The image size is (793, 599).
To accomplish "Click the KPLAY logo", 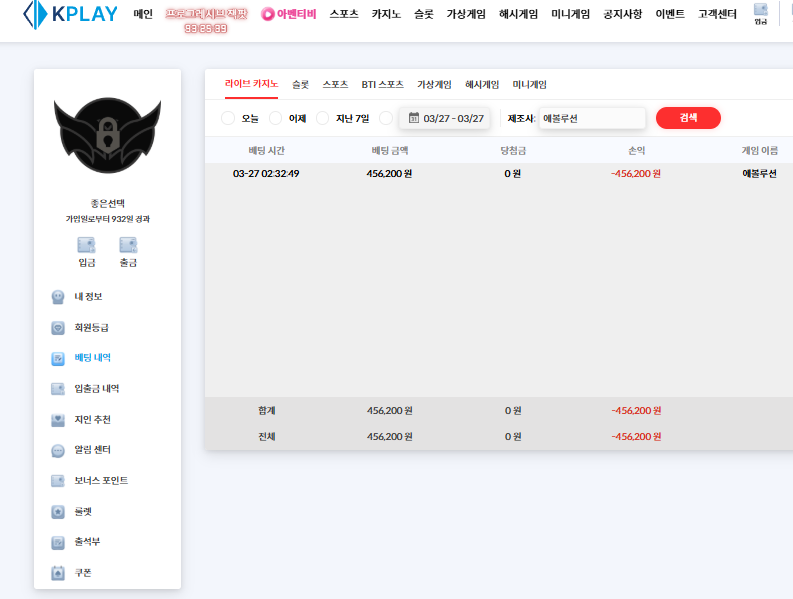I will click(70, 14).
